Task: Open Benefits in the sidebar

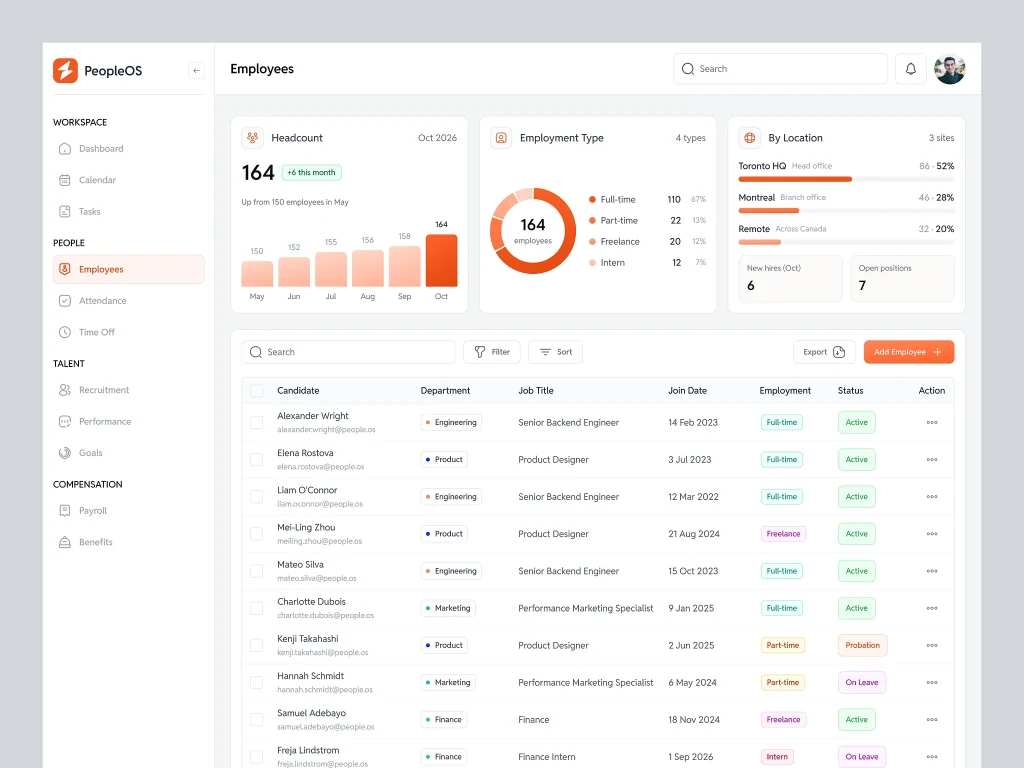Action: point(129,542)
